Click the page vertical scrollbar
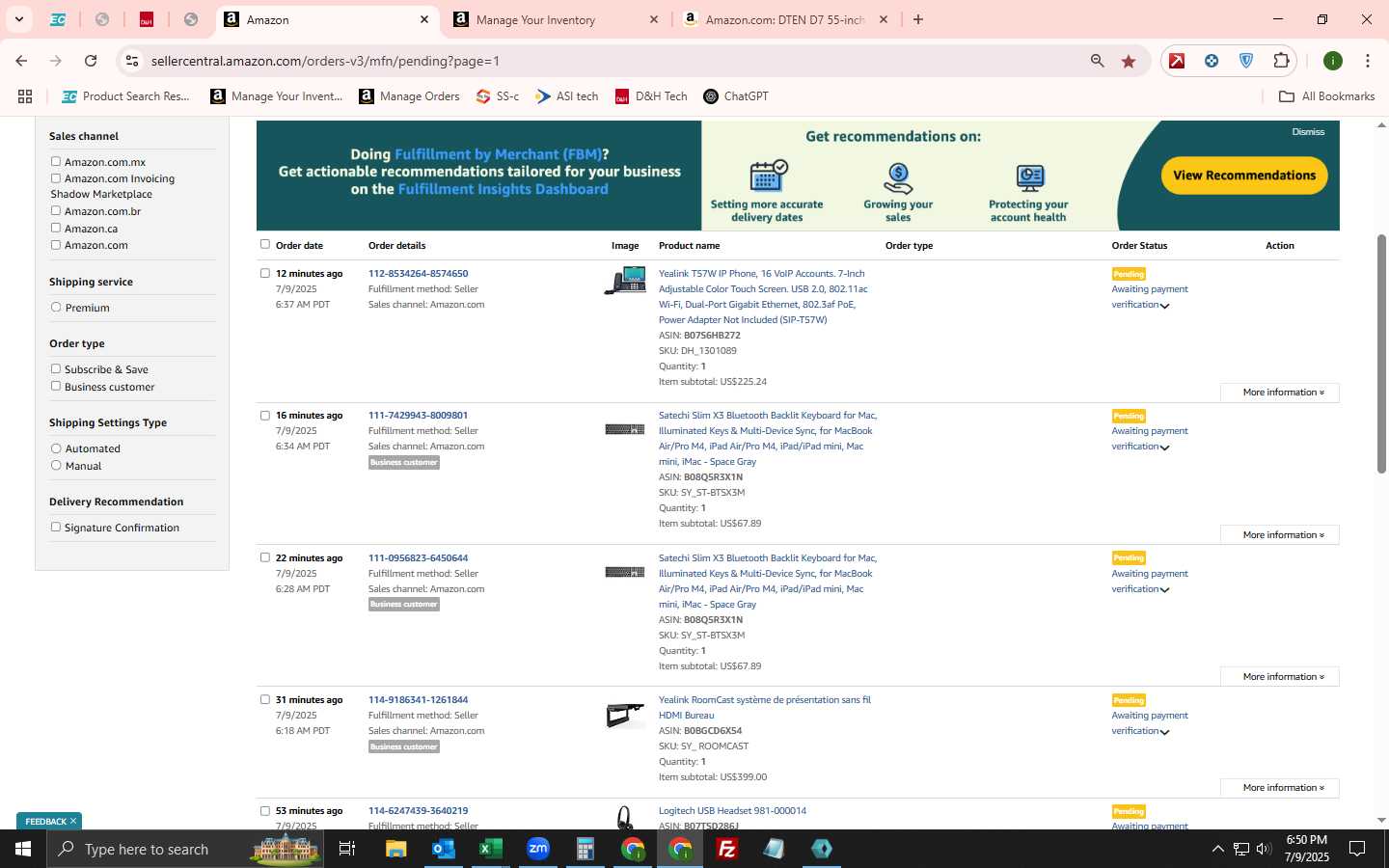This screenshot has width=1389, height=868. click(x=1381, y=353)
